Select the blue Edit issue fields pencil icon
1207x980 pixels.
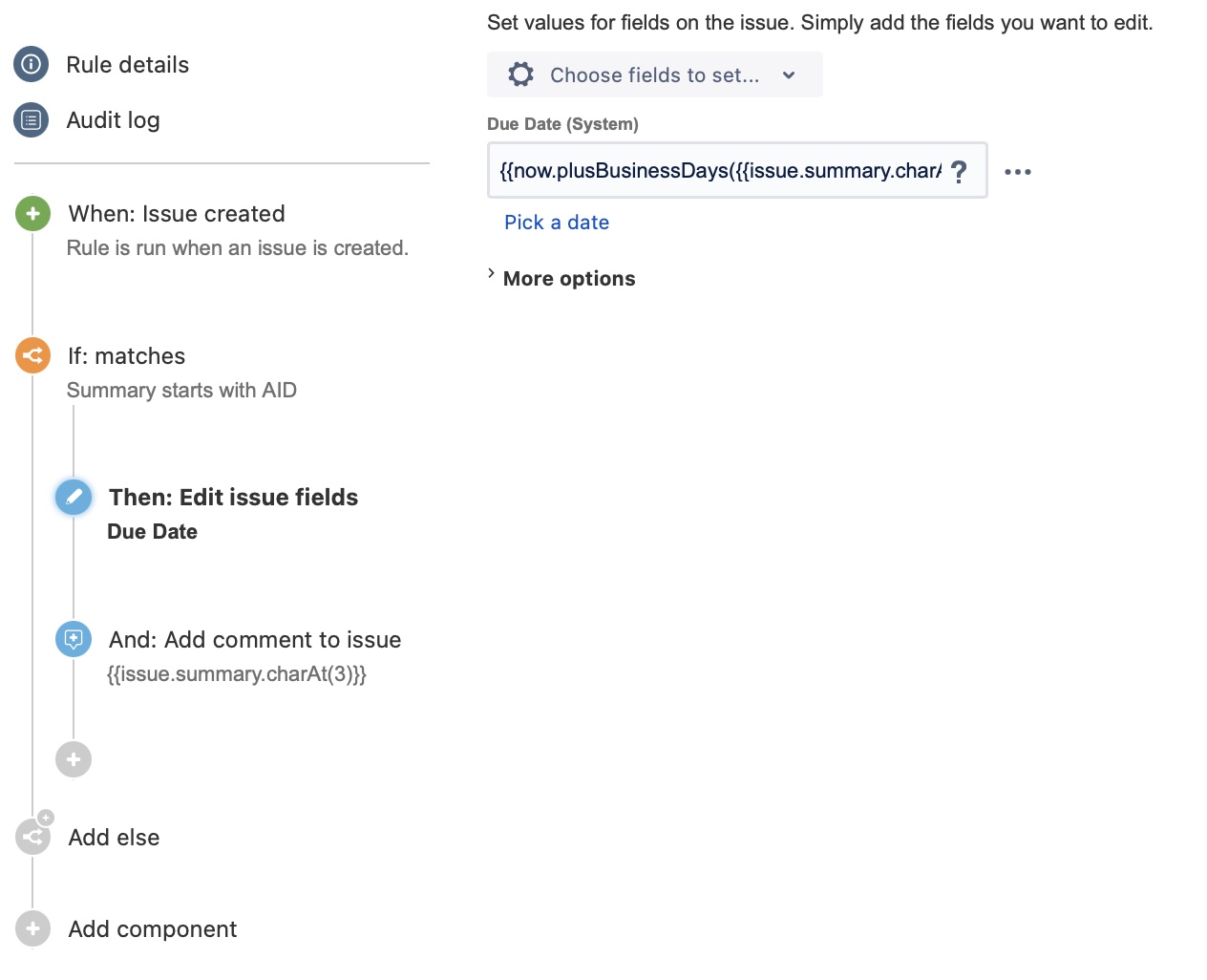(x=74, y=497)
